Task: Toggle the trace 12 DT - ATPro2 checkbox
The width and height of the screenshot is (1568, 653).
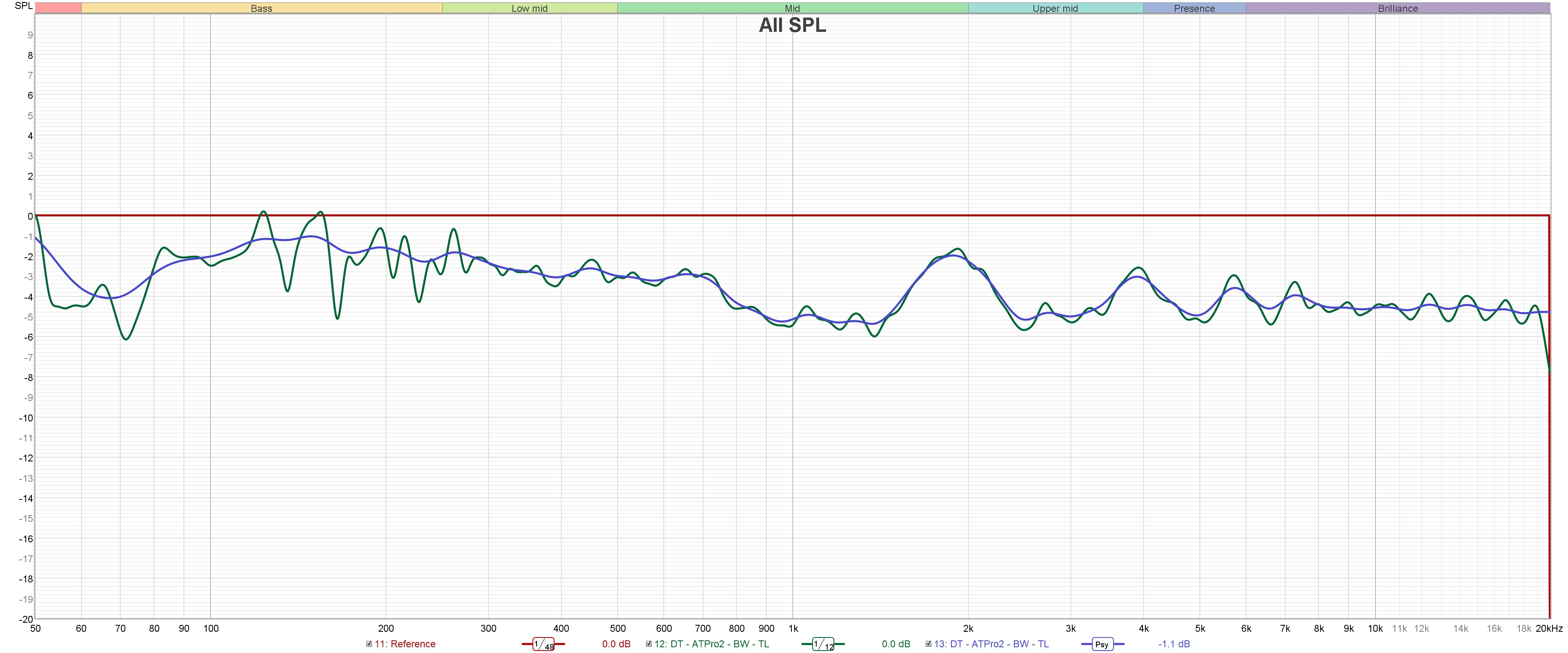Action: (x=649, y=644)
